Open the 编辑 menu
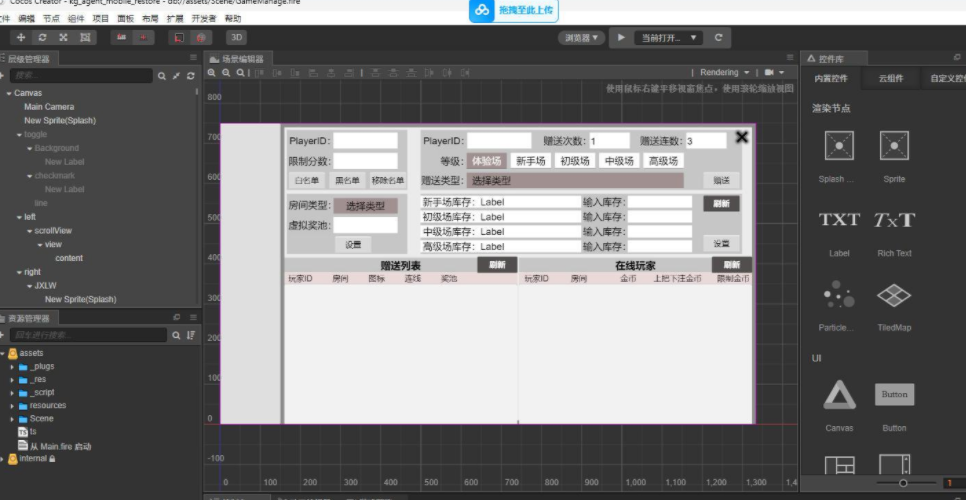Viewport: 966px width, 500px height. [x=26, y=19]
